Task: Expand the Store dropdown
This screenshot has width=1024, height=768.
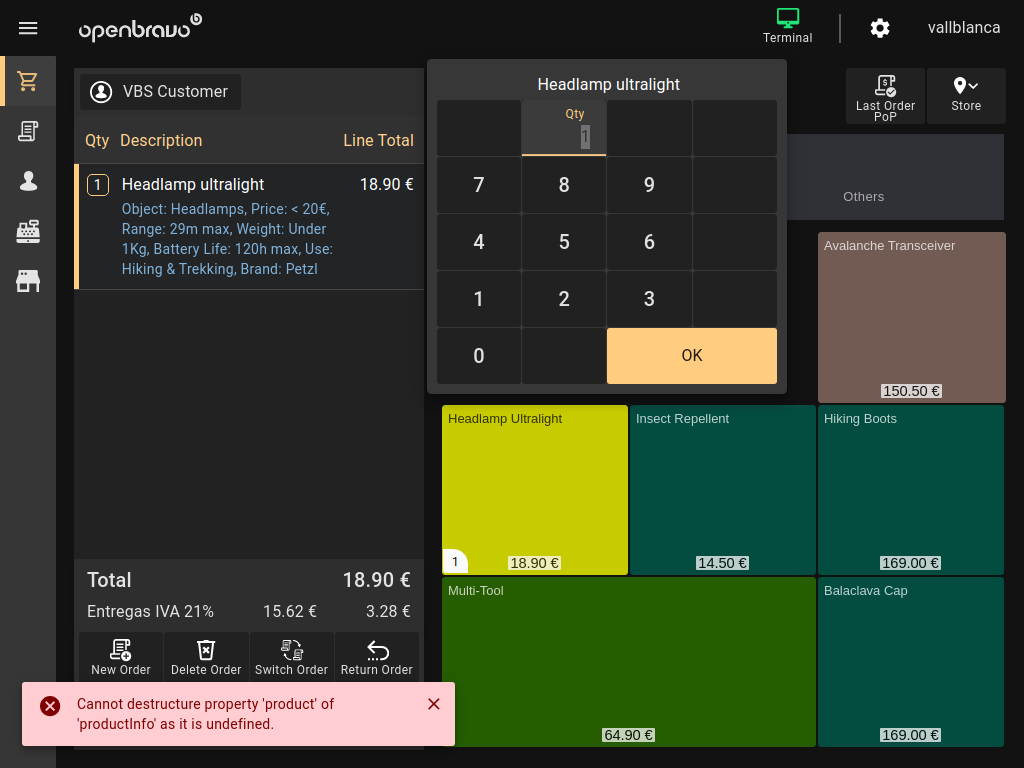Action: [966, 96]
